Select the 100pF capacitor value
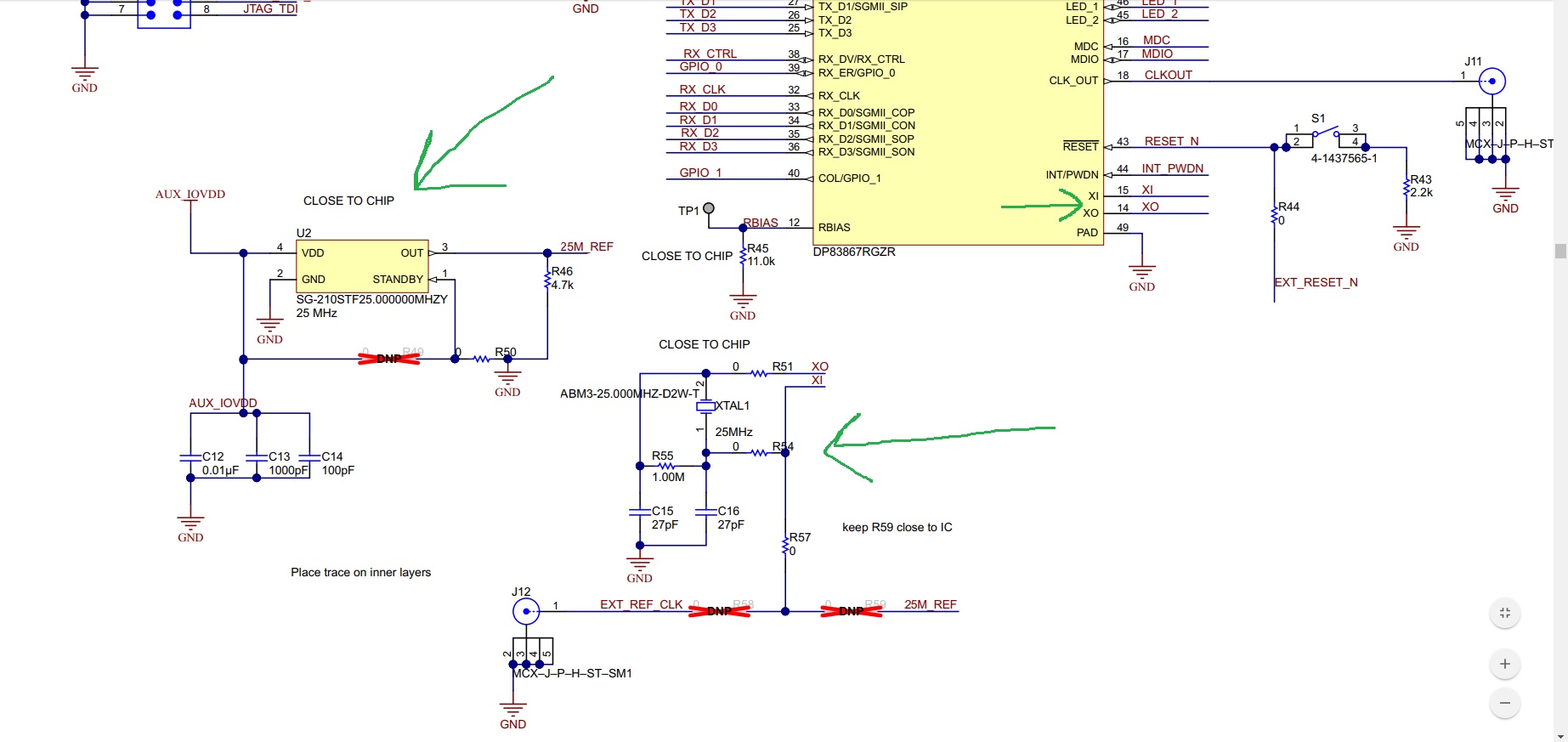This screenshot has height=742, width=1568. [x=338, y=470]
